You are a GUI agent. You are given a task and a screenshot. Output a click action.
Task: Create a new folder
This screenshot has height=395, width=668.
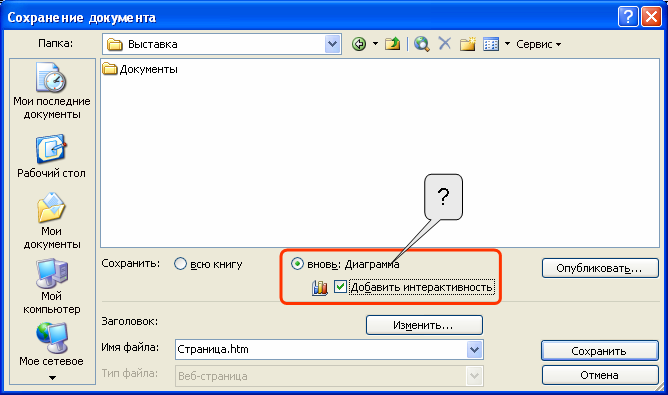(x=467, y=44)
